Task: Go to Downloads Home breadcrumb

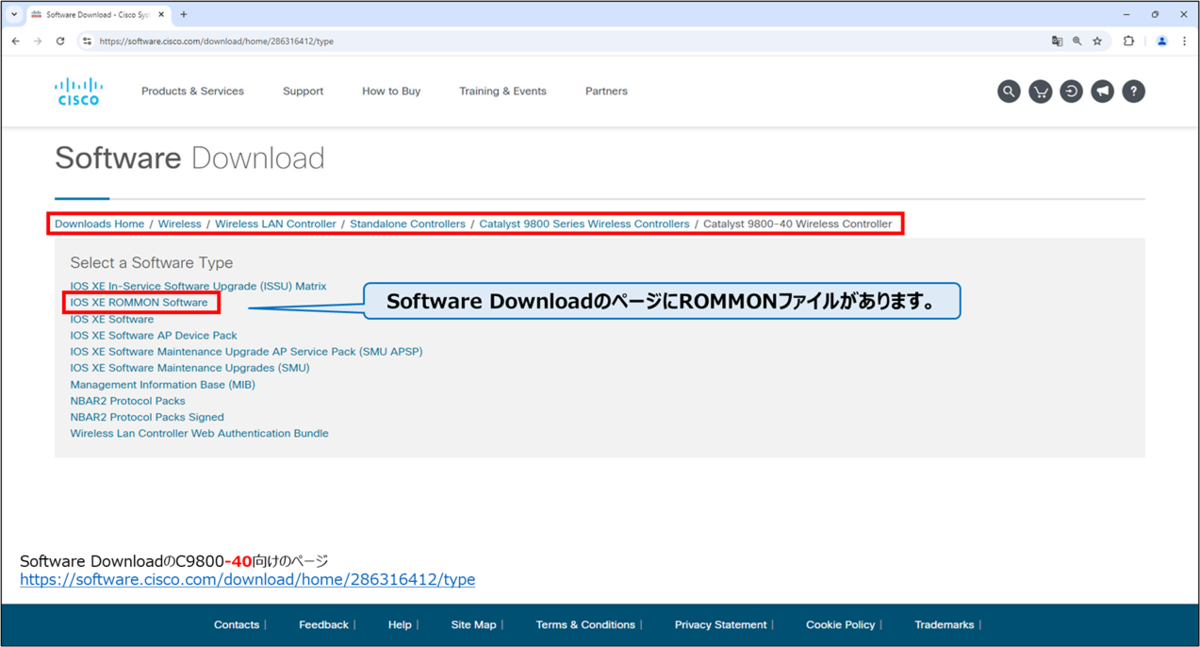Action: (99, 224)
